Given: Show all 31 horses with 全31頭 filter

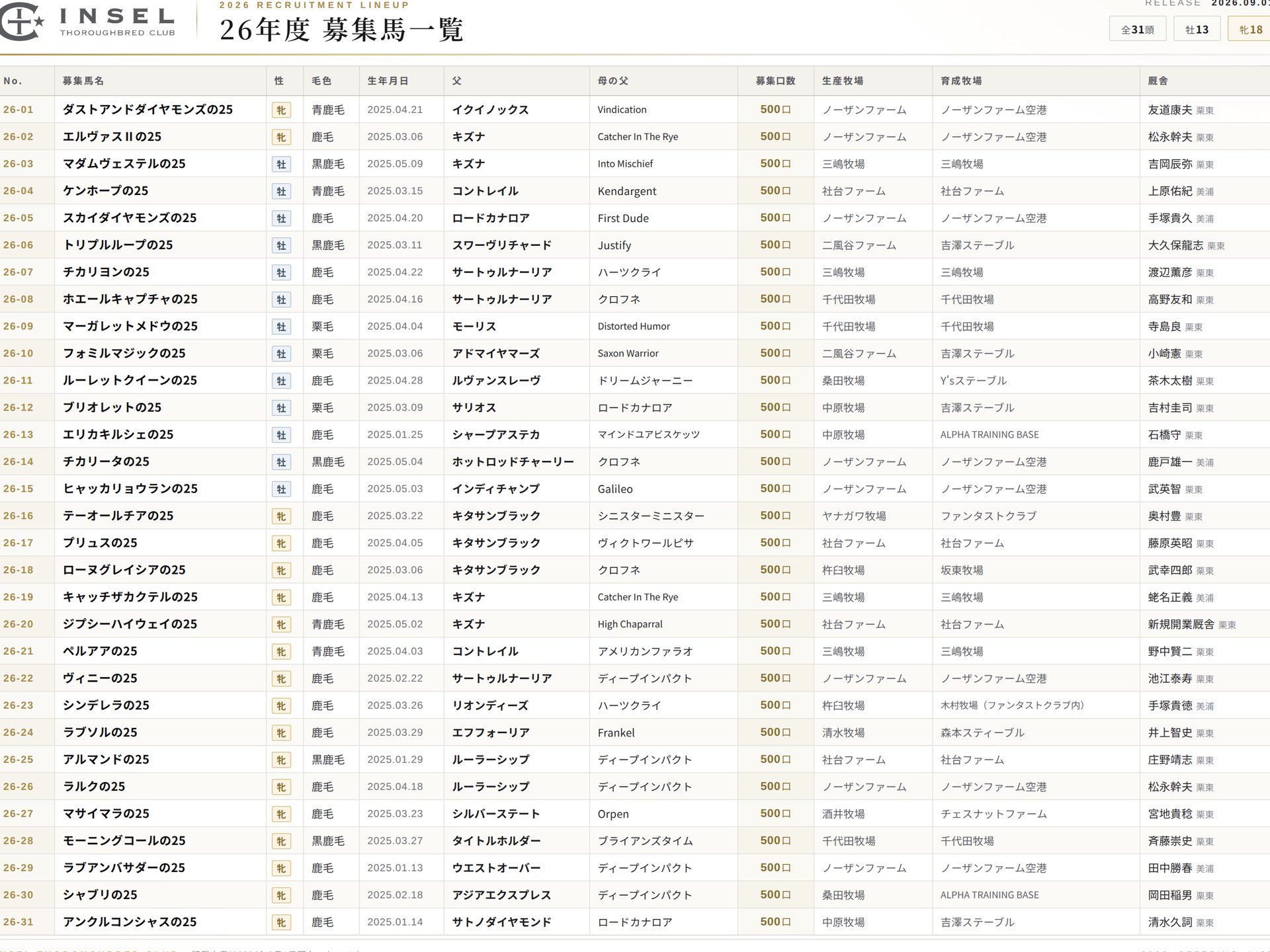Looking at the screenshot, I should point(1137,29).
